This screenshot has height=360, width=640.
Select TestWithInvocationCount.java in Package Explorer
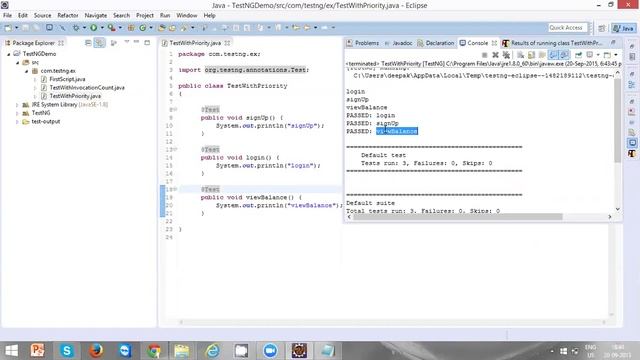87,88
